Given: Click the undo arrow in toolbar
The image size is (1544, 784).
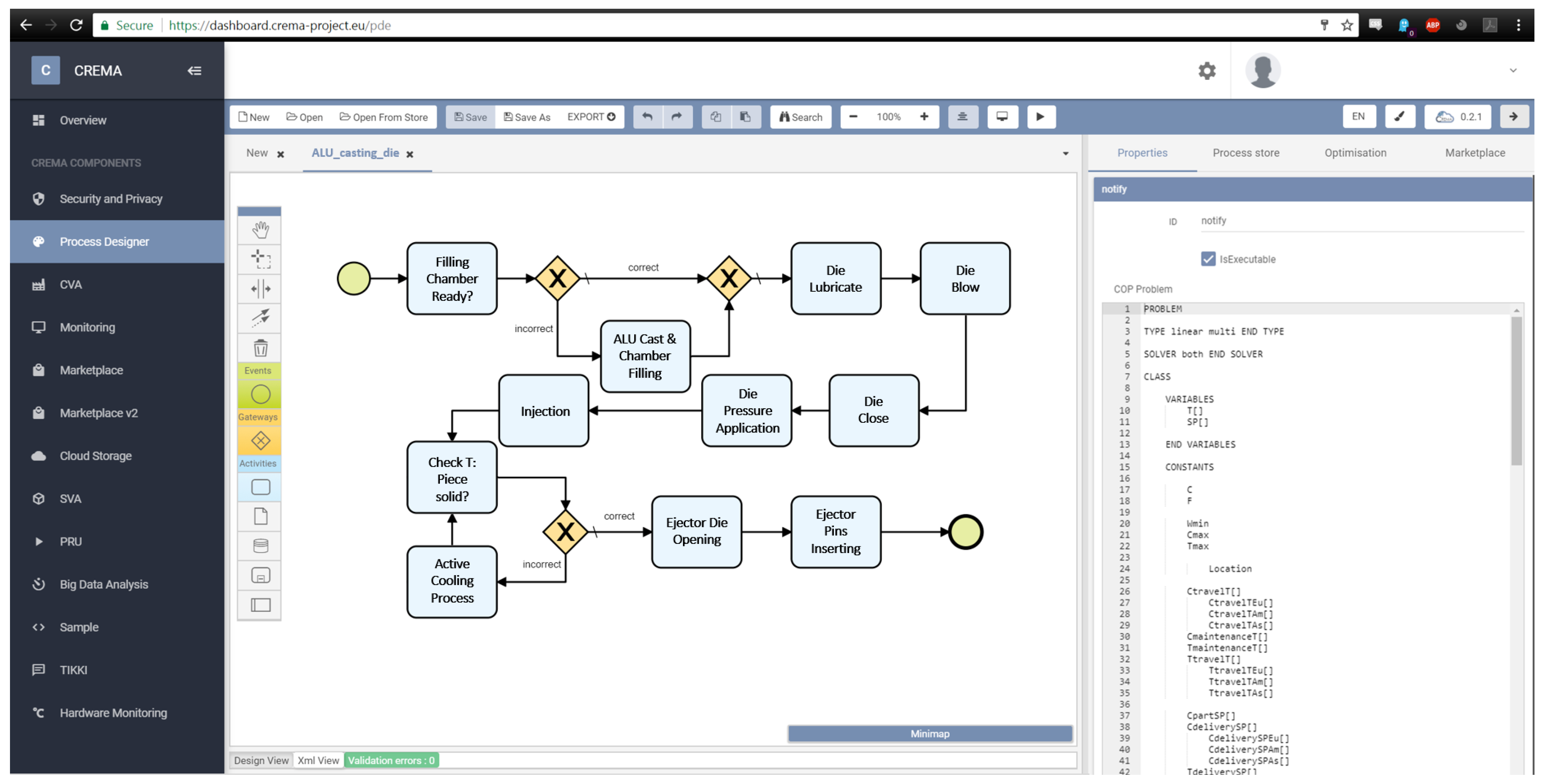Looking at the screenshot, I should coord(647,117).
